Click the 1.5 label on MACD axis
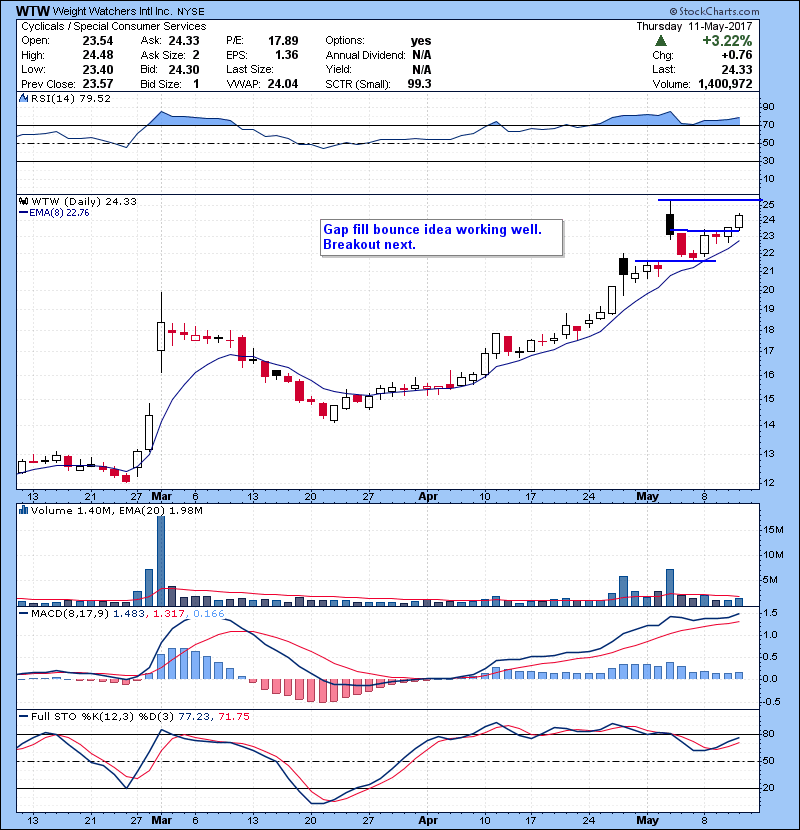The height and width of the screenshot is (830, 800). coord(770,613)
